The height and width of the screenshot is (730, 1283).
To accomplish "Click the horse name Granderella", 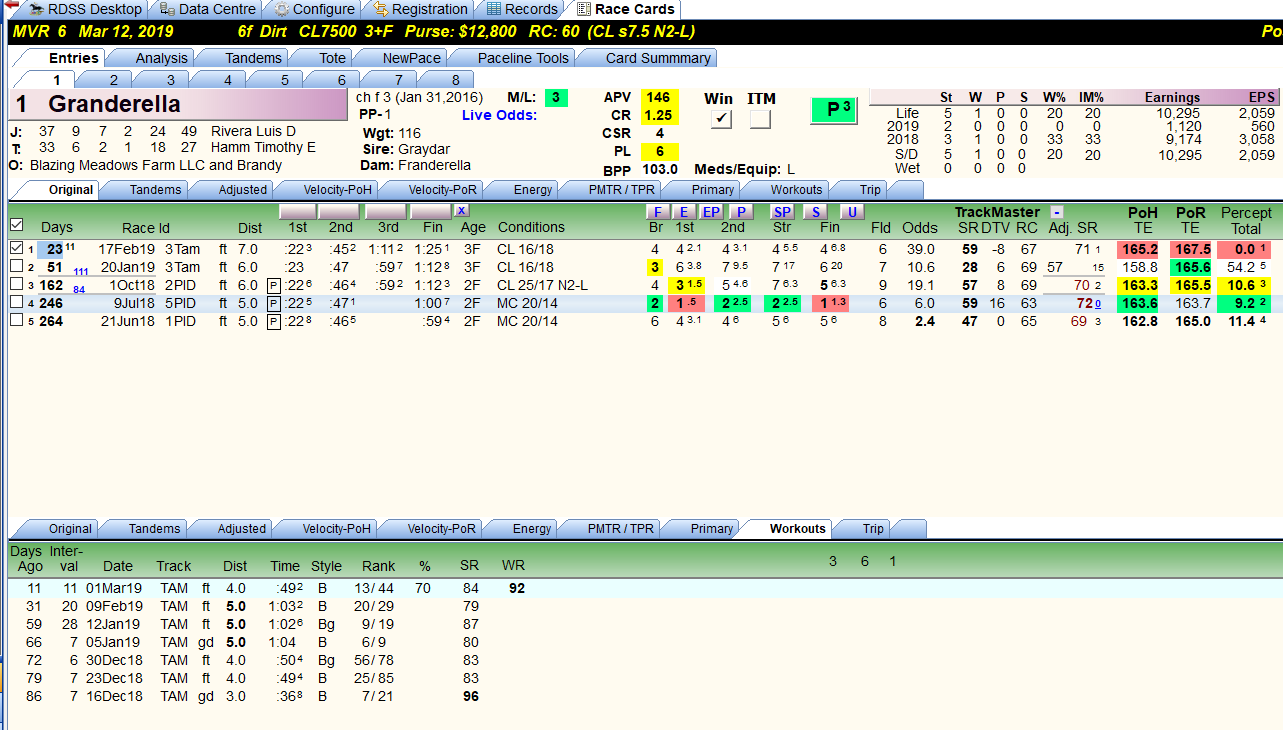I will tap(114, 104).
